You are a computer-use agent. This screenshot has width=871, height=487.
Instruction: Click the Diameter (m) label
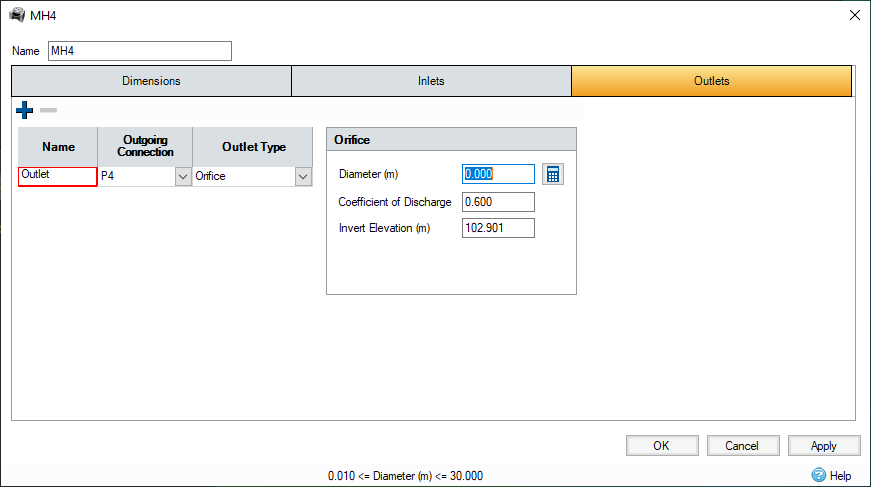pos(368,174)
